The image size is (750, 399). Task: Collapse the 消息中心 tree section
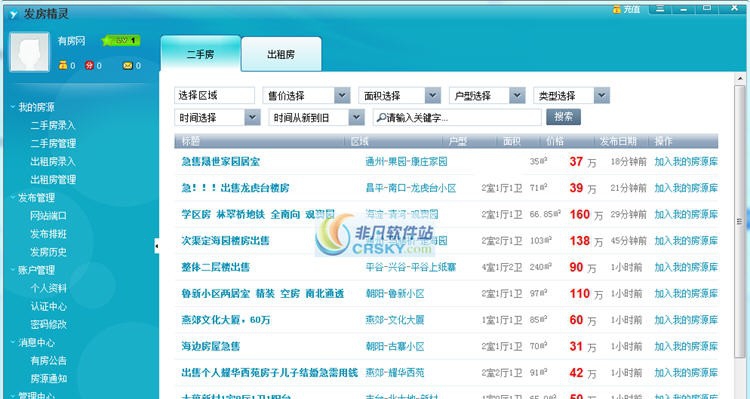tap(13, 342)
